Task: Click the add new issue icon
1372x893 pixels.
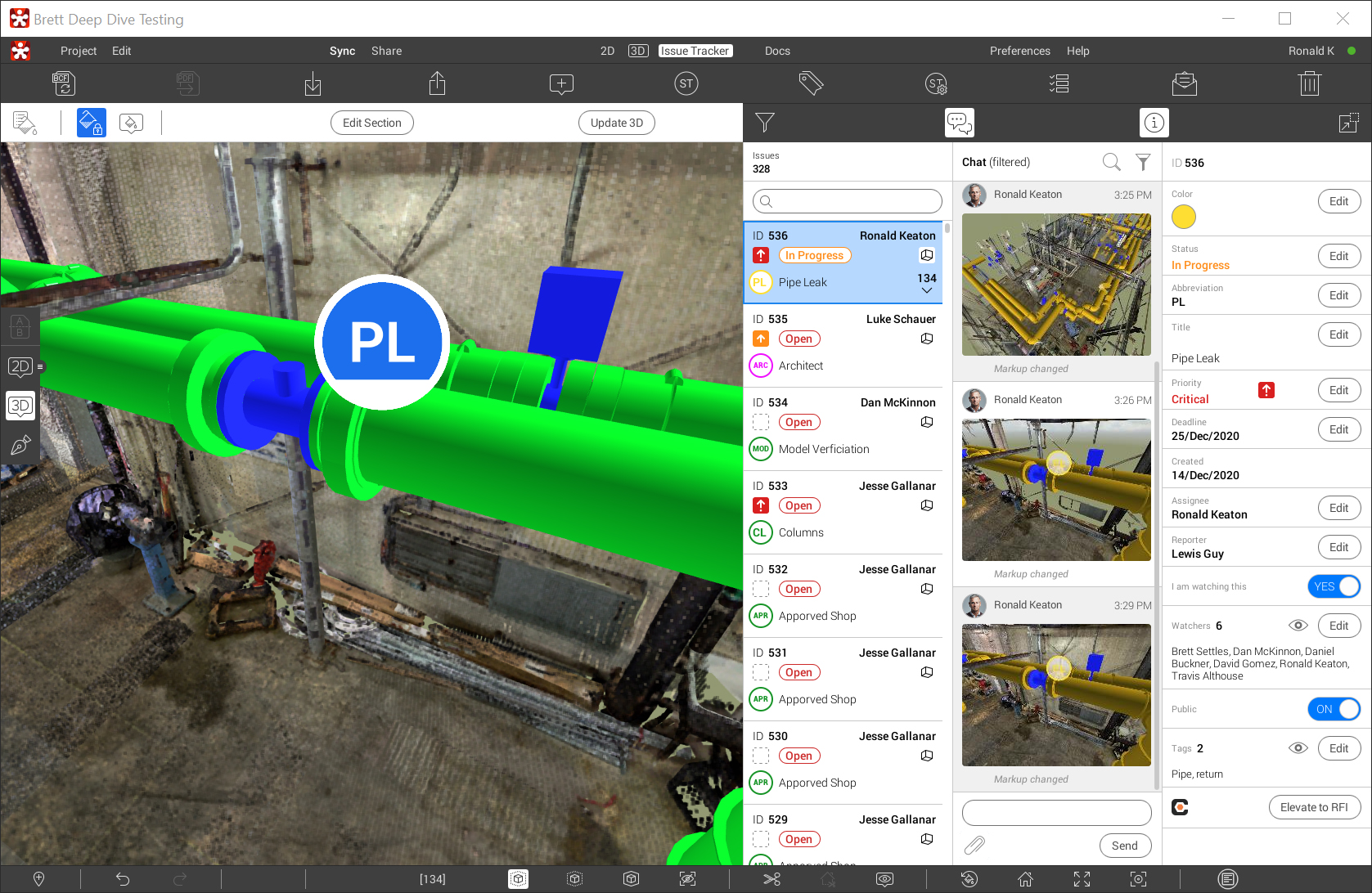Action: pyautogui.click(x=561, y=83)
